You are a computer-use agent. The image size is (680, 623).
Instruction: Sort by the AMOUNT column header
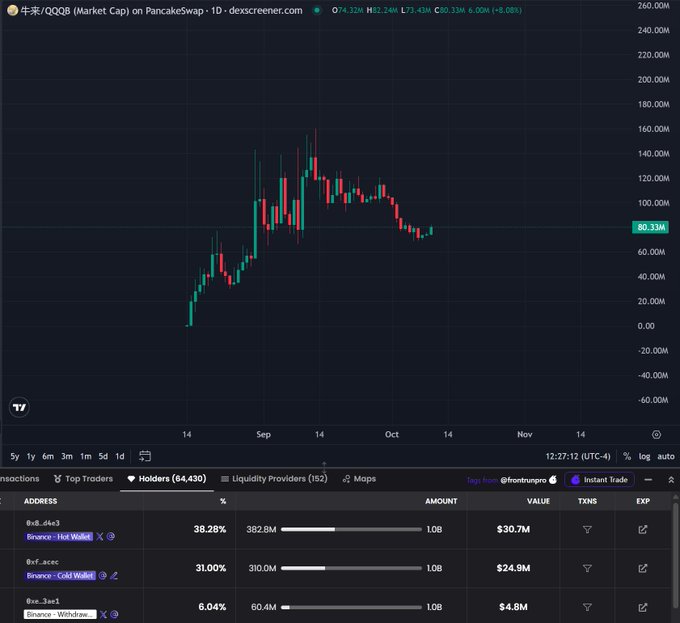(x=441, y=501)
